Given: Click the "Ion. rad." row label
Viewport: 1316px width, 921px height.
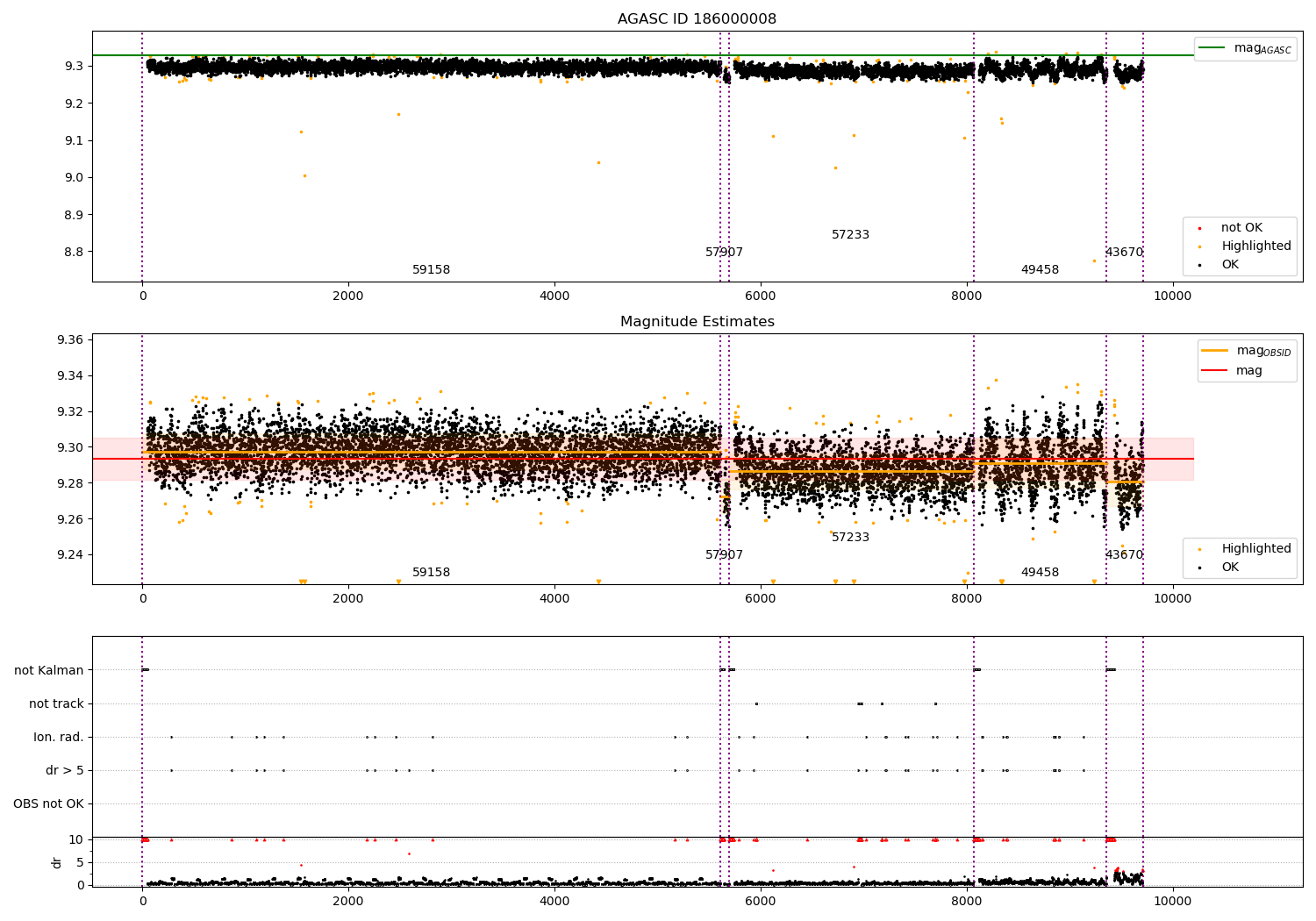Looking at the screenshot, I should [59, 738].
